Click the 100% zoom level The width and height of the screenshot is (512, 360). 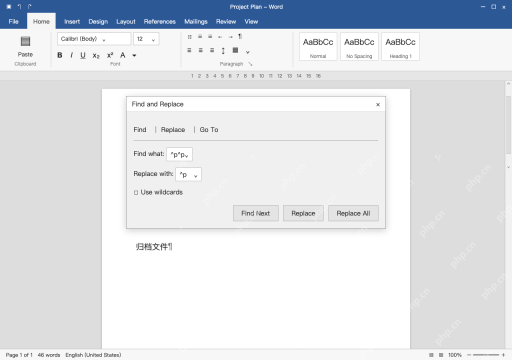coord(455,355)
